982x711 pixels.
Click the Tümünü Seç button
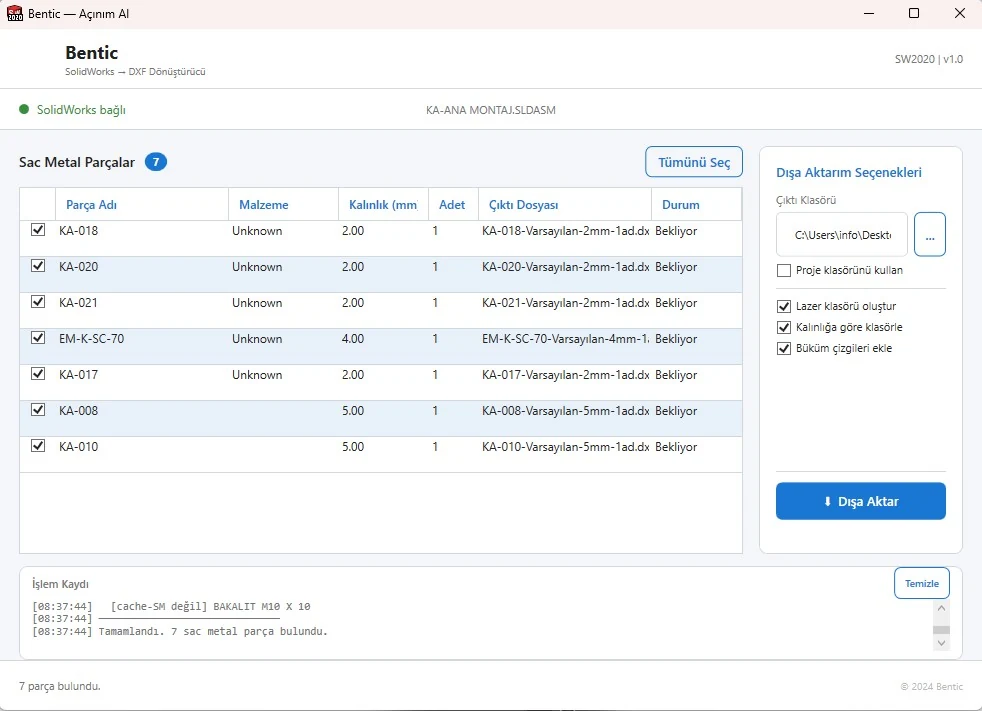pyautogui.click(x=694, y=162)
